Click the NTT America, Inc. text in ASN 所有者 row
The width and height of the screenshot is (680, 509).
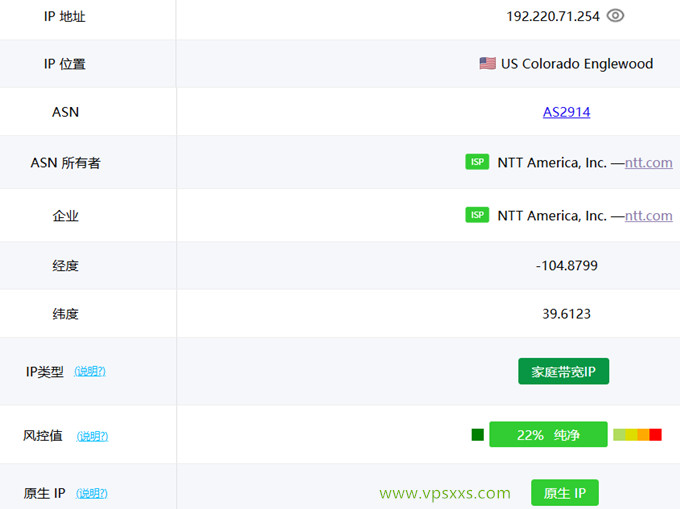552,163
